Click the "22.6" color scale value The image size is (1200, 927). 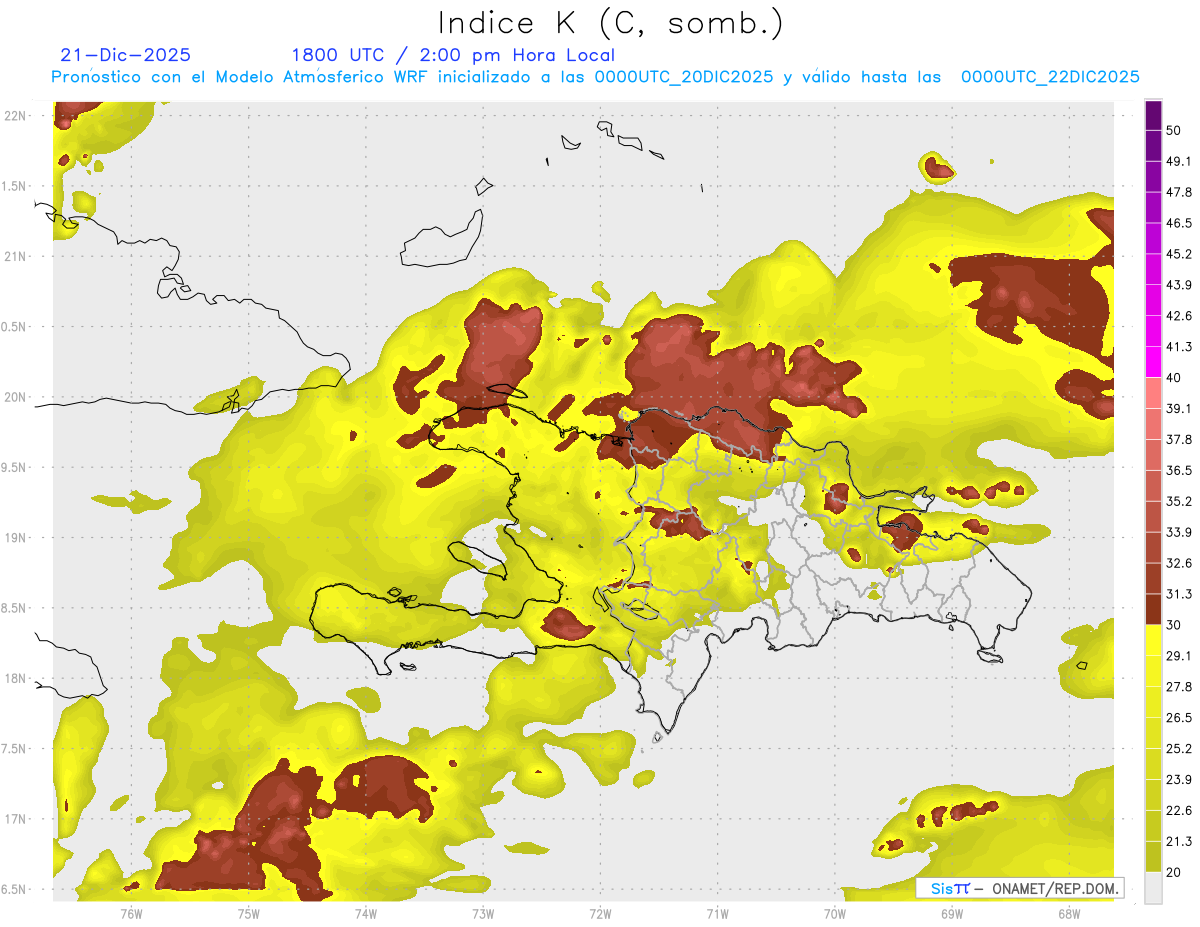click(x=1179, y=811)
